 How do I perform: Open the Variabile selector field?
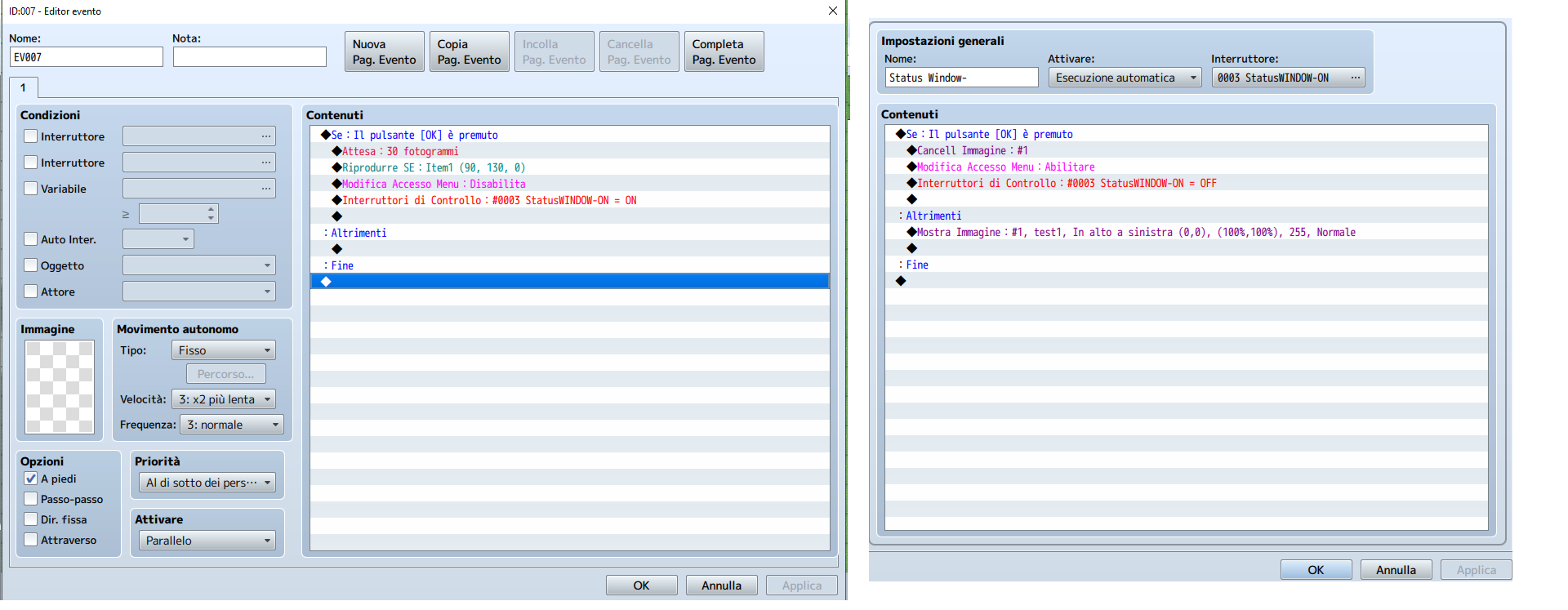point(199,189)
